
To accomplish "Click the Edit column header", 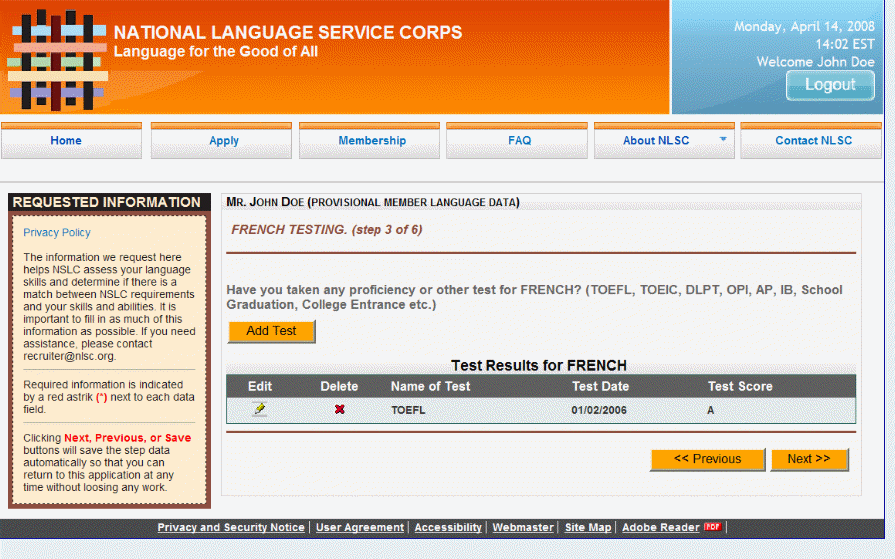I will click(x=260, y=387).
